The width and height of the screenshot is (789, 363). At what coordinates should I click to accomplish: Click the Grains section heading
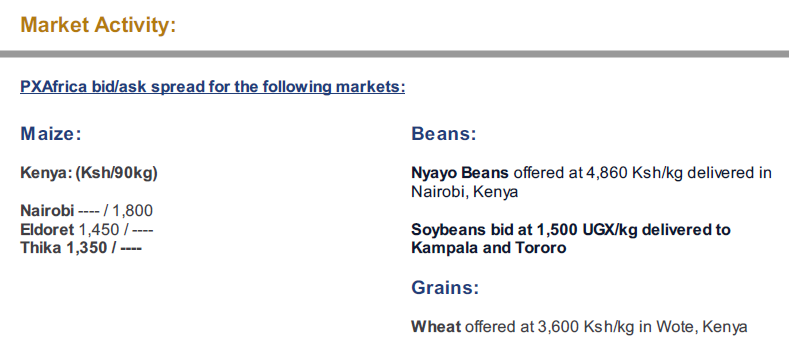(445, 288)
